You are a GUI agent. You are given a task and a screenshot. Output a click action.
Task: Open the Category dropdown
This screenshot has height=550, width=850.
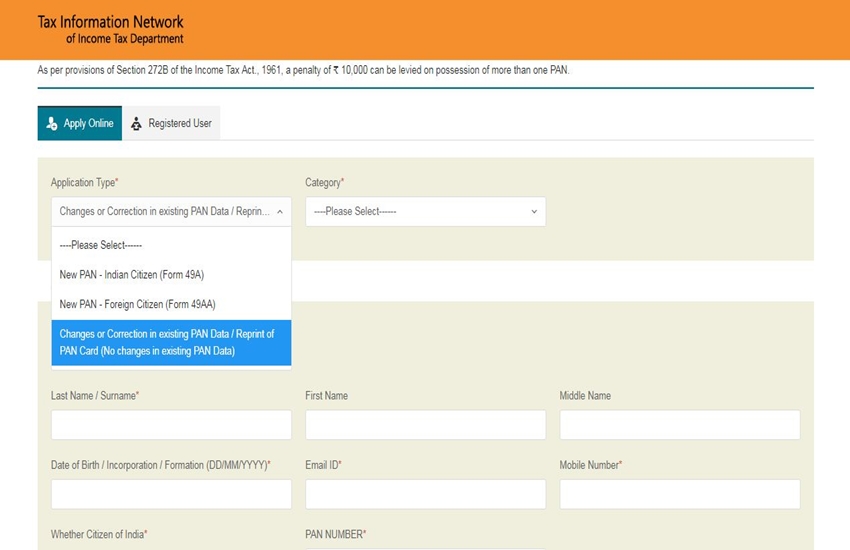[425, 212]
